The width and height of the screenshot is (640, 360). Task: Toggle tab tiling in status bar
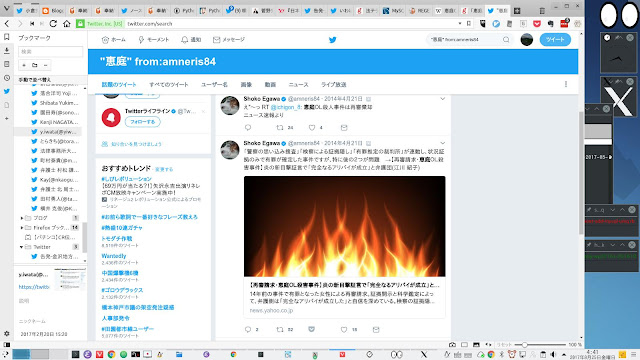coord(464,344)
